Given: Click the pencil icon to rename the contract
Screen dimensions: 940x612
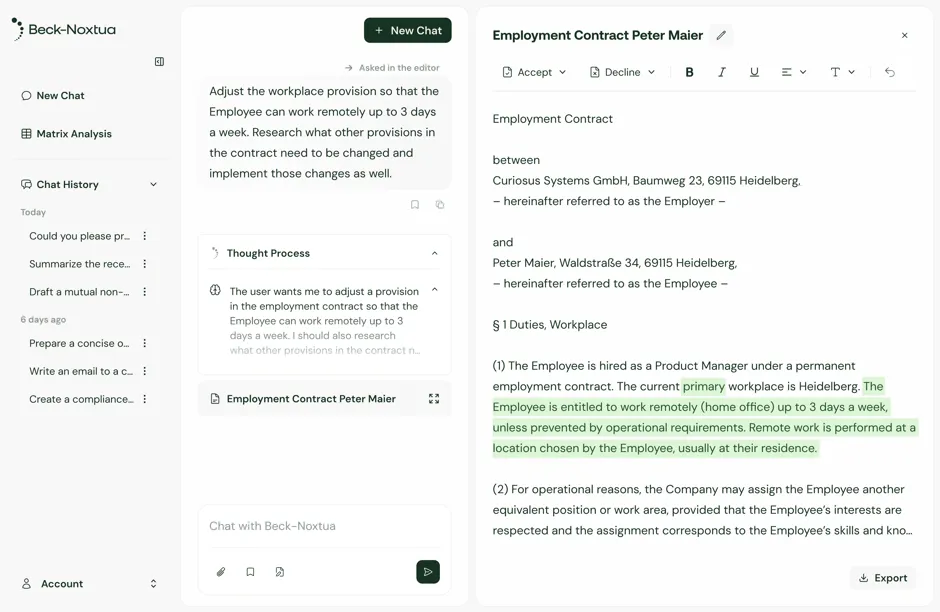Looking at the screenshot, I should click(721, 35).
